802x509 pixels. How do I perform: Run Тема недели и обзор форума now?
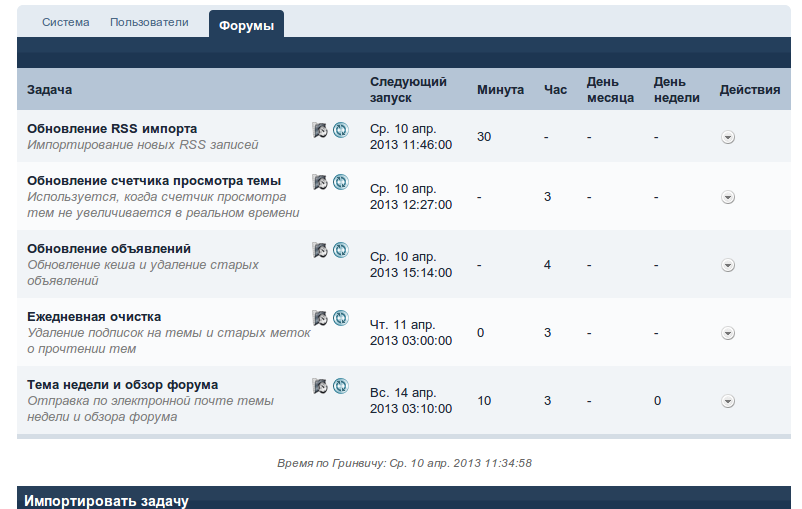pyautogui.click(x=341, y=386)
